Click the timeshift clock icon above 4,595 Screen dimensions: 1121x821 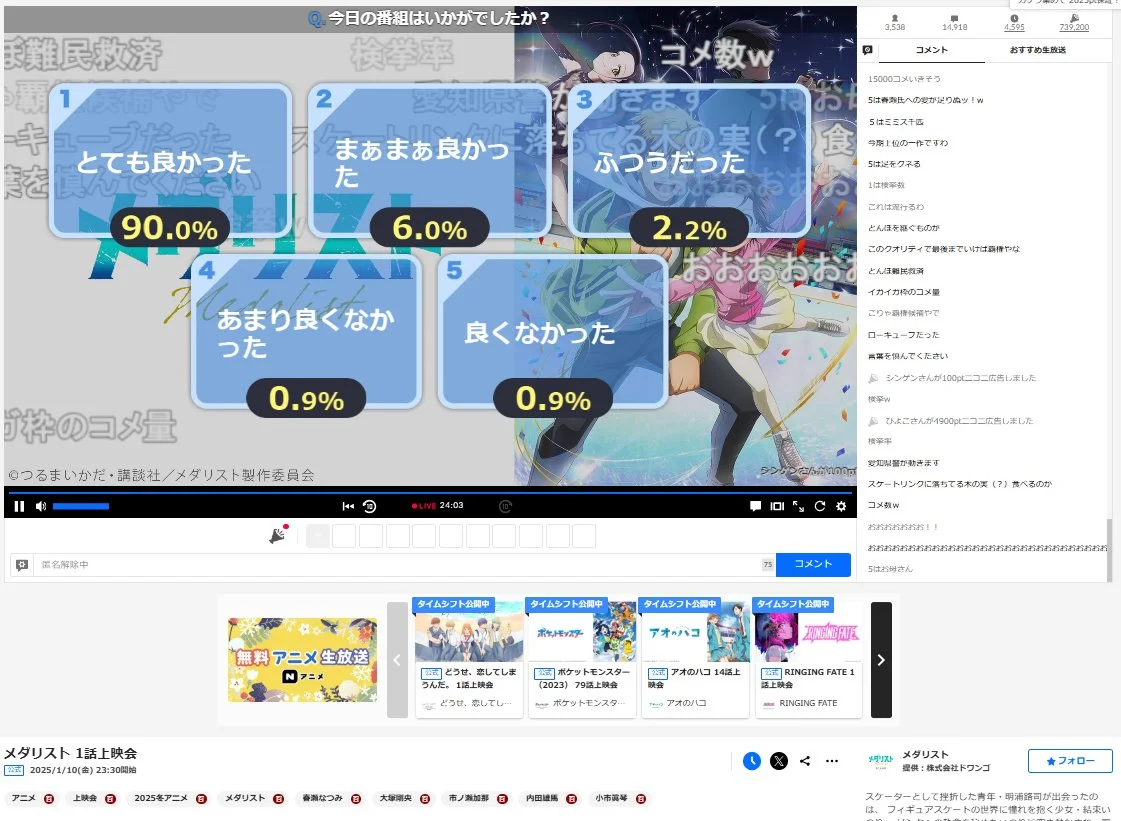point(1014,18)
